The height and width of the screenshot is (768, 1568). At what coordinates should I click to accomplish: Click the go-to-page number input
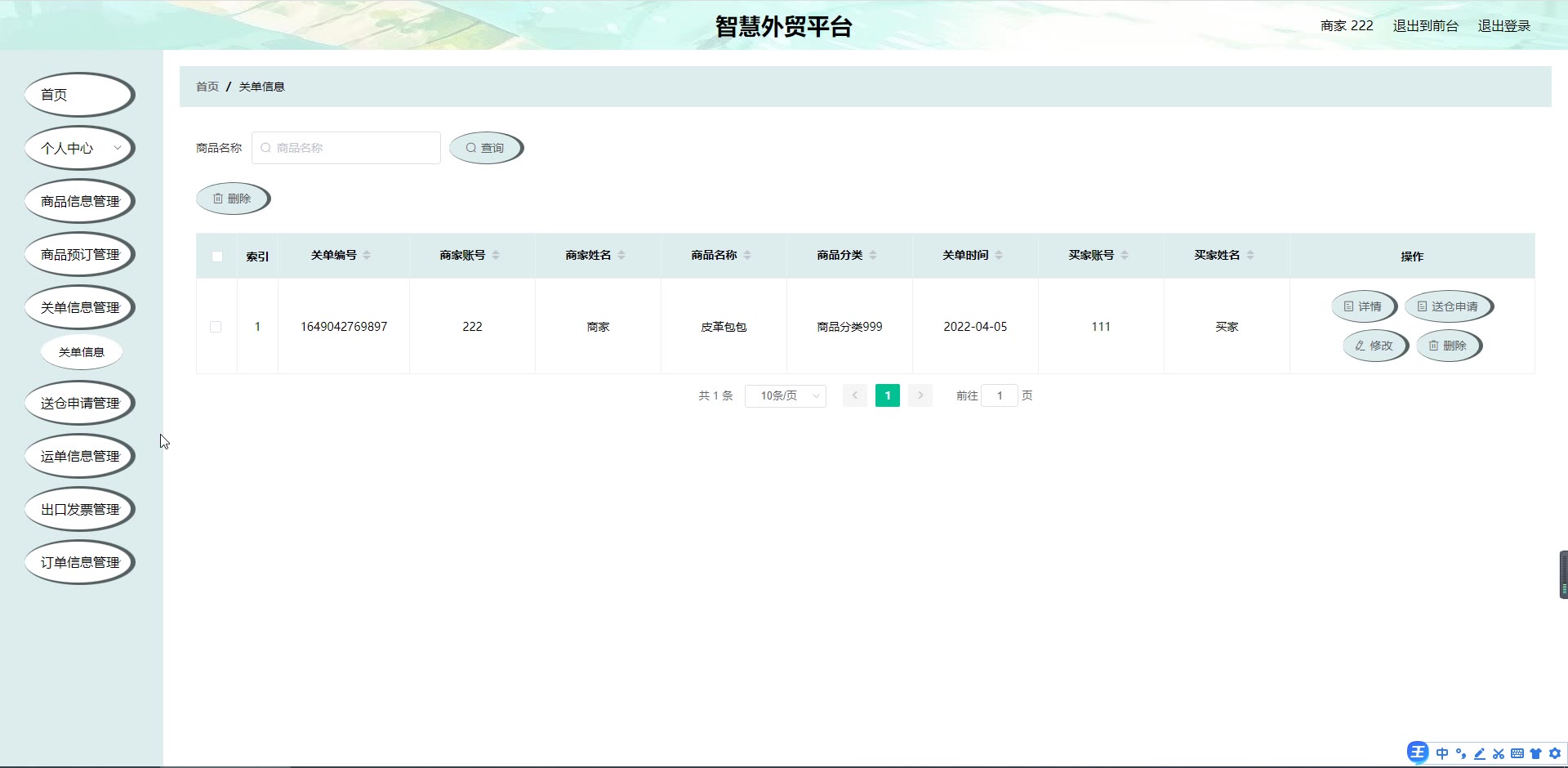click(1000, 395)
